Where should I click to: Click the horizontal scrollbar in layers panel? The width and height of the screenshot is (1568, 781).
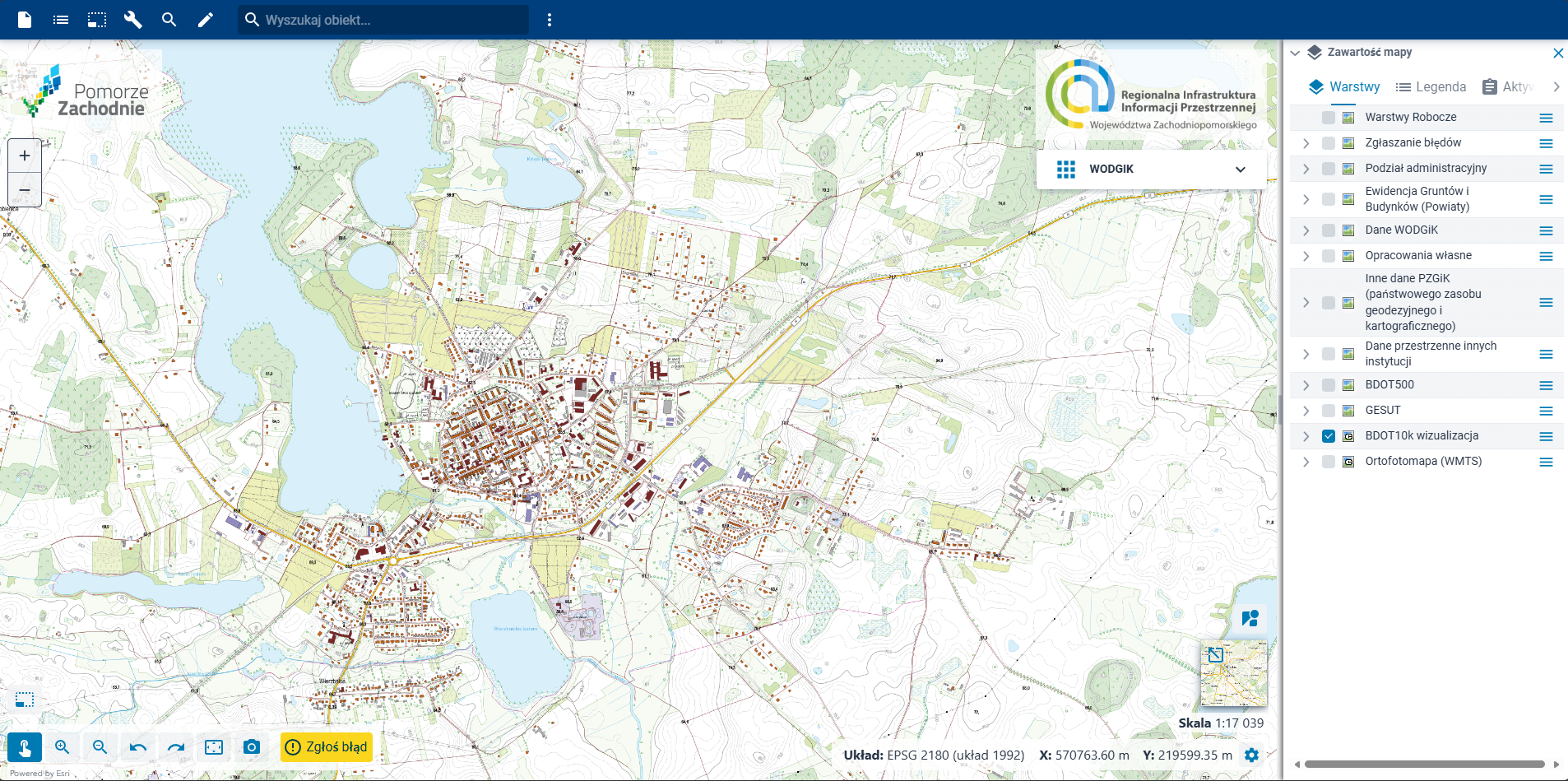coord(1424,765)
